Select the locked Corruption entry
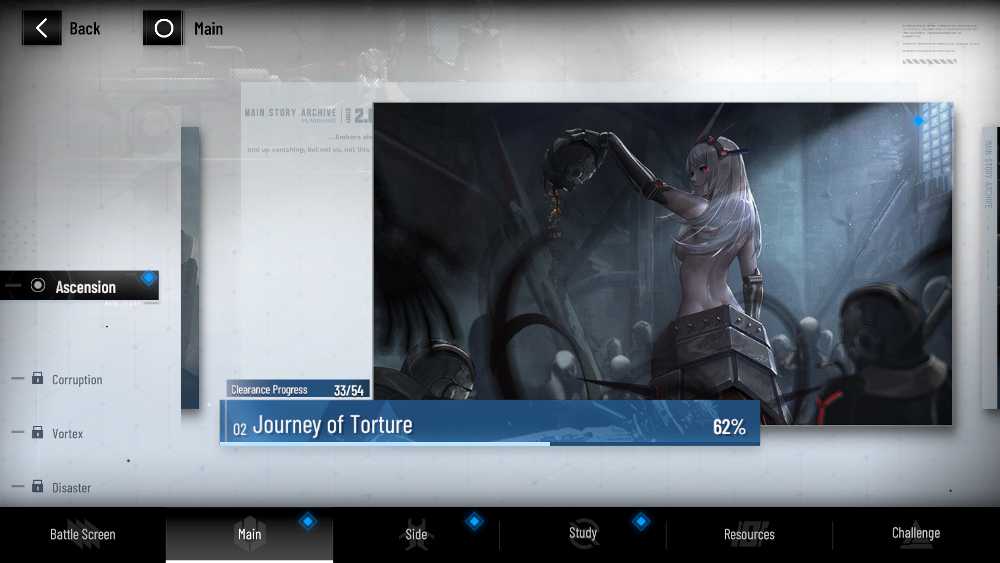 click(57, 379)
